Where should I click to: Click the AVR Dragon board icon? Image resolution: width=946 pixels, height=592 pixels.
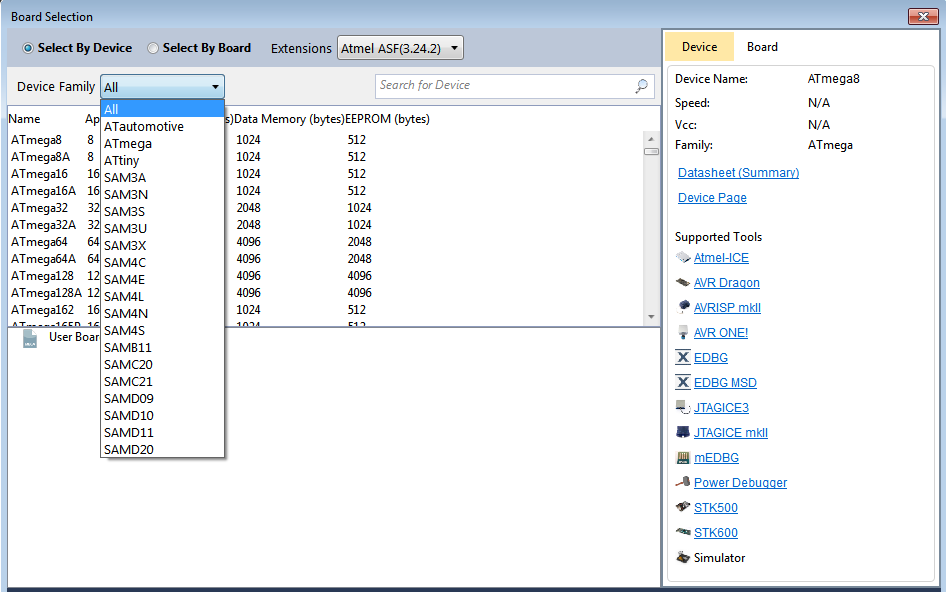pyautogui.click(x=683, y=282)
